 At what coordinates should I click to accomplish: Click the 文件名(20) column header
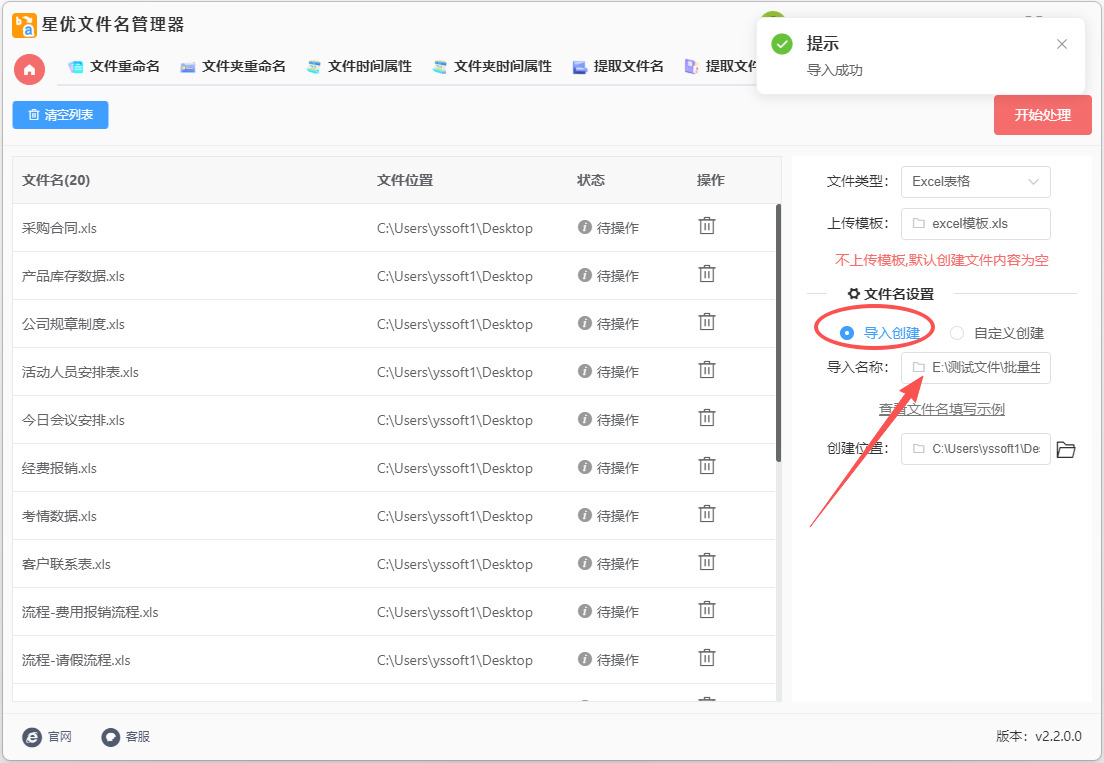pos(56,180)
